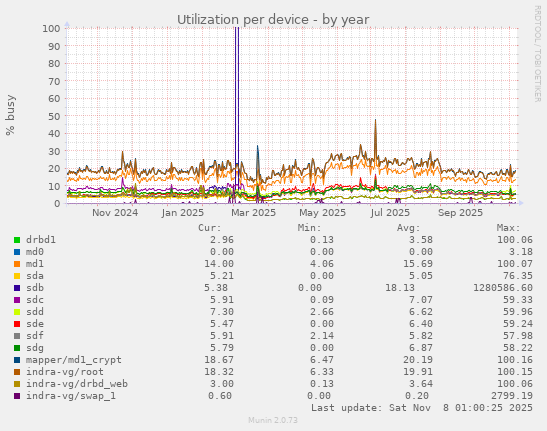This screenshot has height=431, width=547.
Task: Click the May 2025 x-axis label
Action: (x=323, y=213)
